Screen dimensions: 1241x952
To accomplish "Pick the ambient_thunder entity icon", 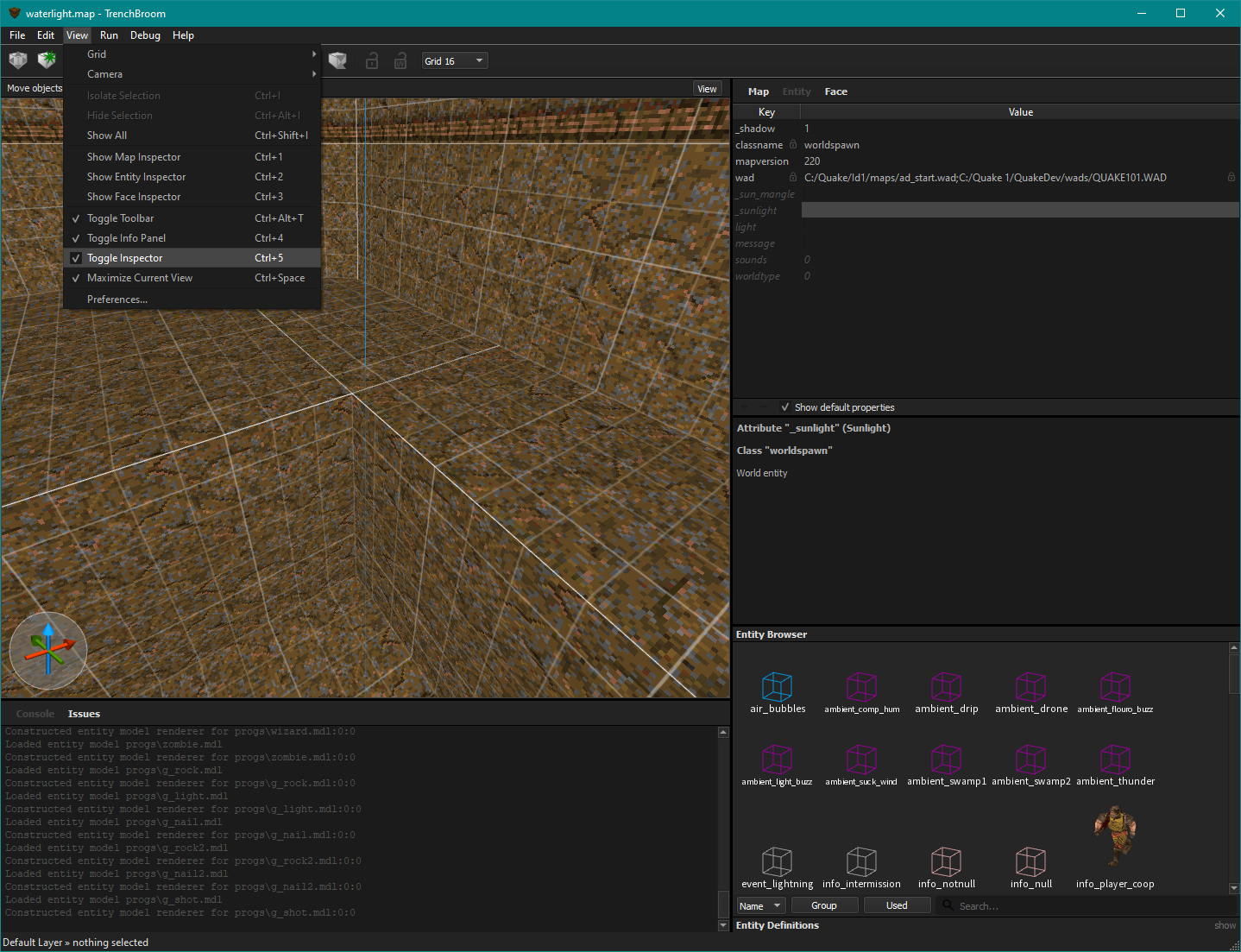I will (1115, 760).
